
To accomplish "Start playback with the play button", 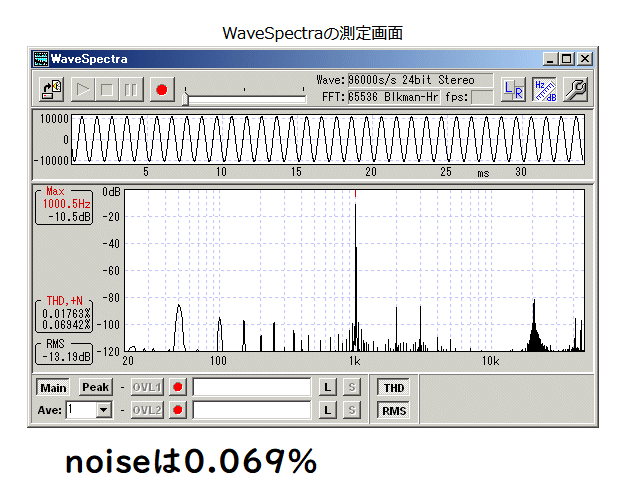I will (83, 90).
